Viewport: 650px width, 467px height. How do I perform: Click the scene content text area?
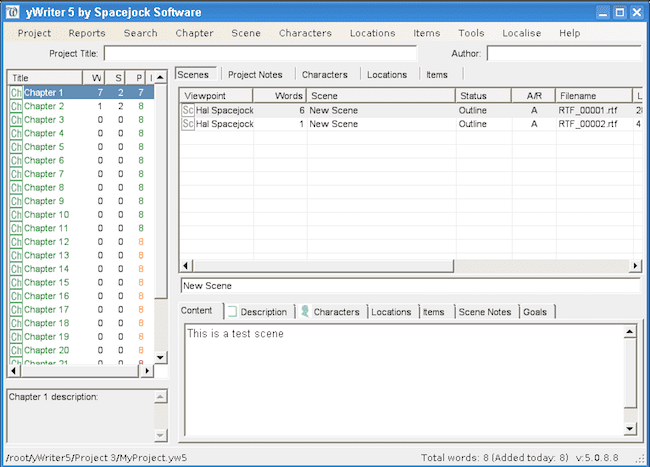pyautogui.click(x=404, y=380)
